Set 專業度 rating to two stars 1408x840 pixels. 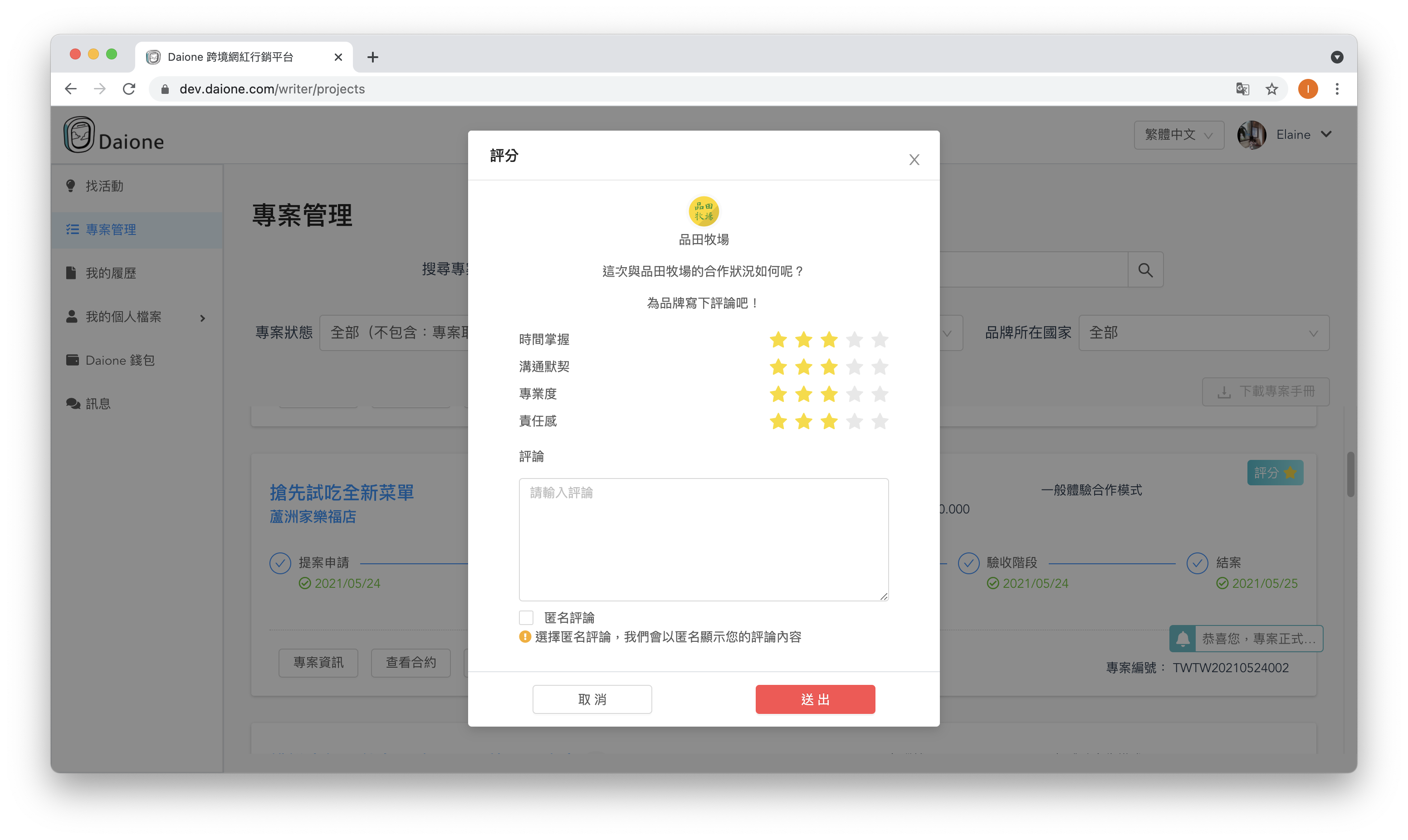(x=804, y=394)
